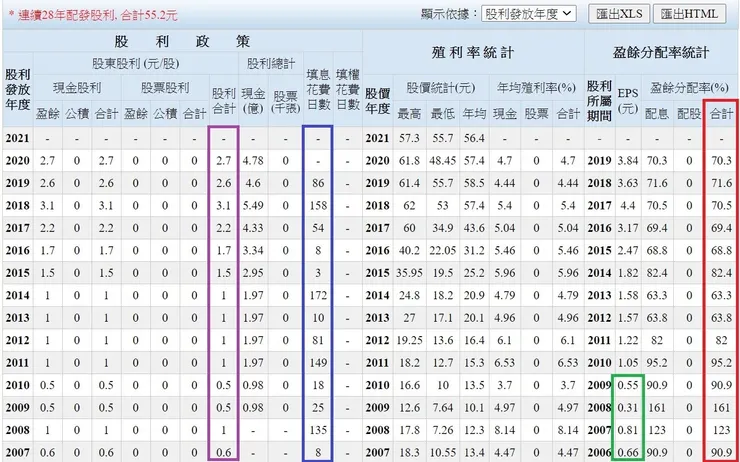Click the 匯出XLS button
Viewport: 740px width, 462px height.
pyautogui.click(x=619, y=14)
